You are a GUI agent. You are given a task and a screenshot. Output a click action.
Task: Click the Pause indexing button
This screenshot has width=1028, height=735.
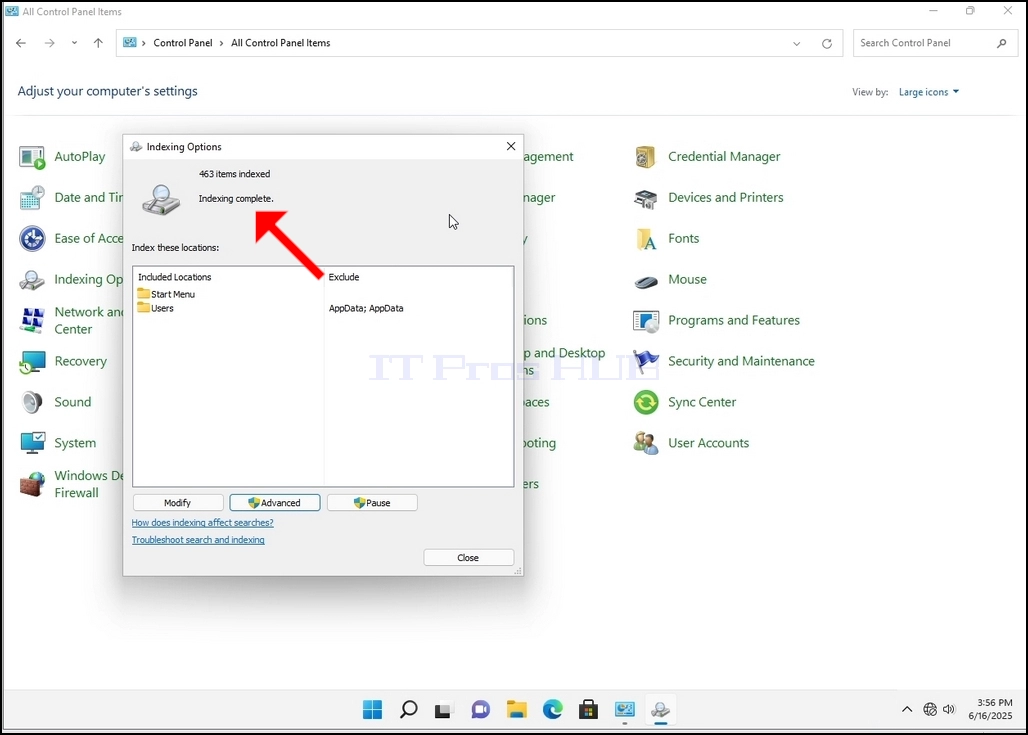[372, 503]
